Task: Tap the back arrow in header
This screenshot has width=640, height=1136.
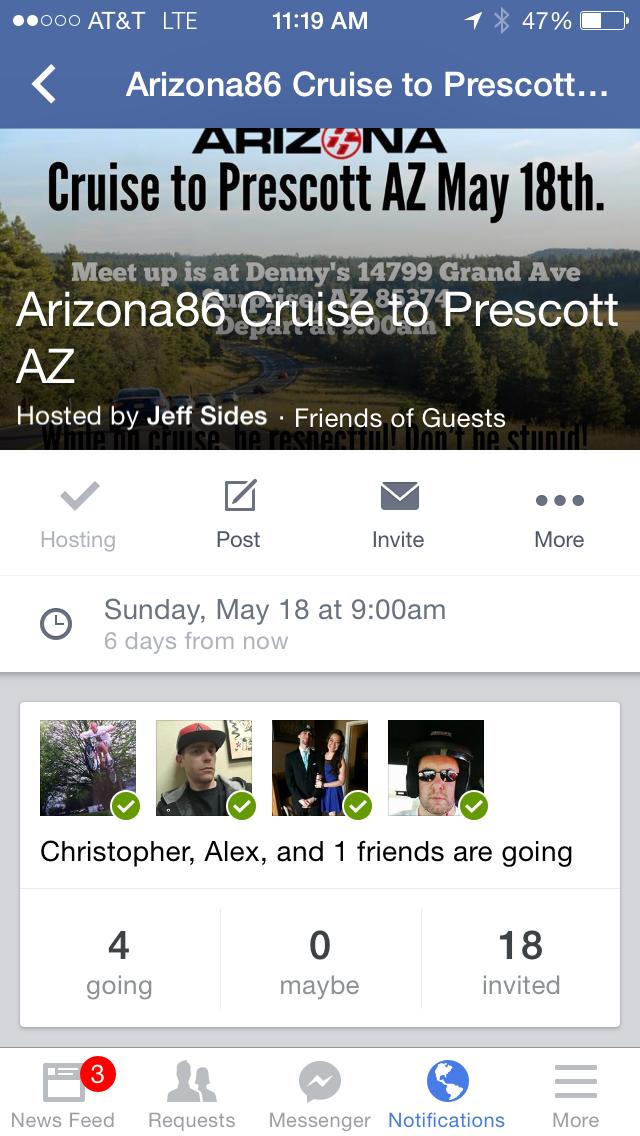Action: click(44, 85)
